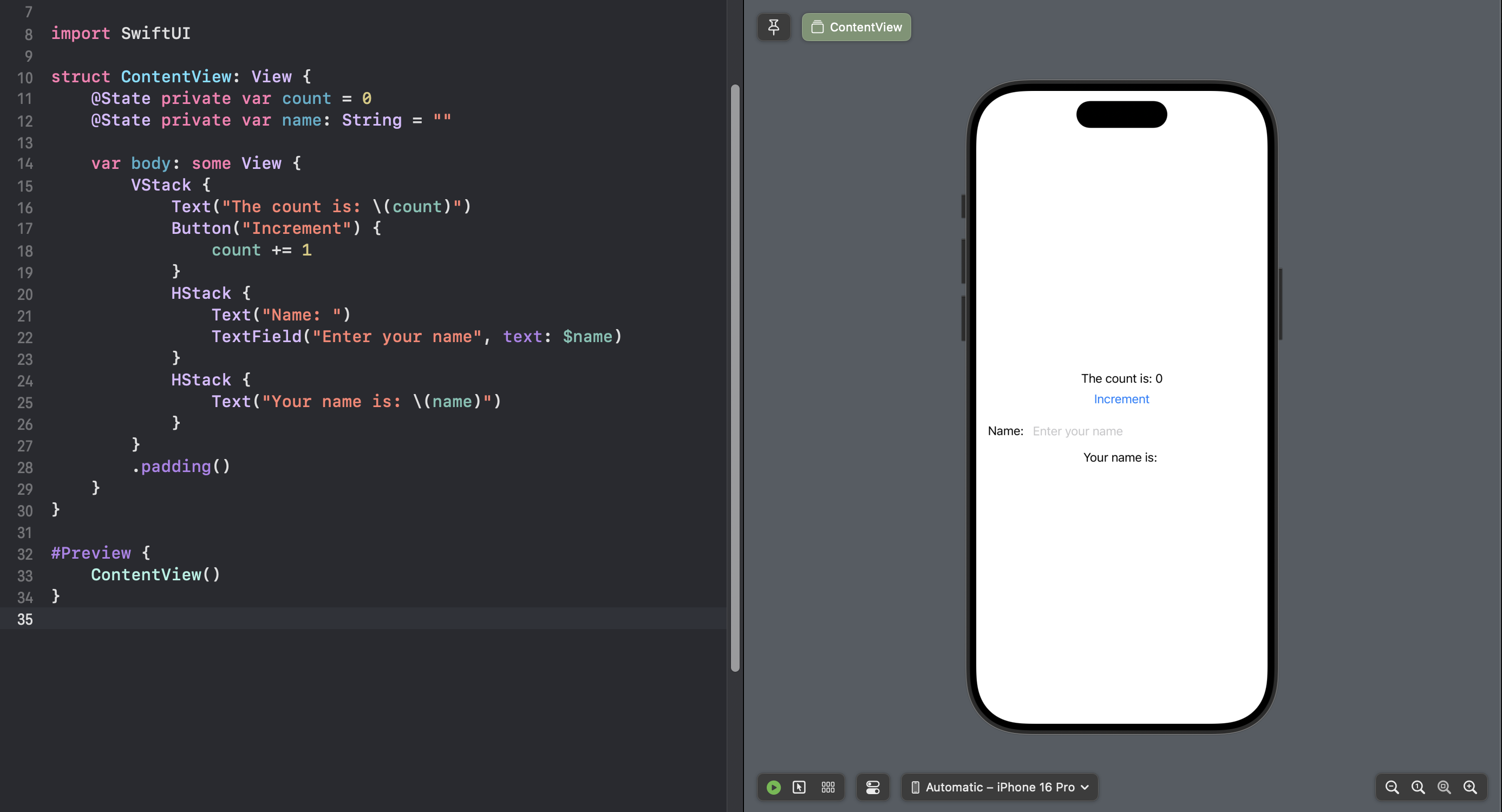Click the TextField code on line 22
The image size is (1502, 812).
coord(257,336)
